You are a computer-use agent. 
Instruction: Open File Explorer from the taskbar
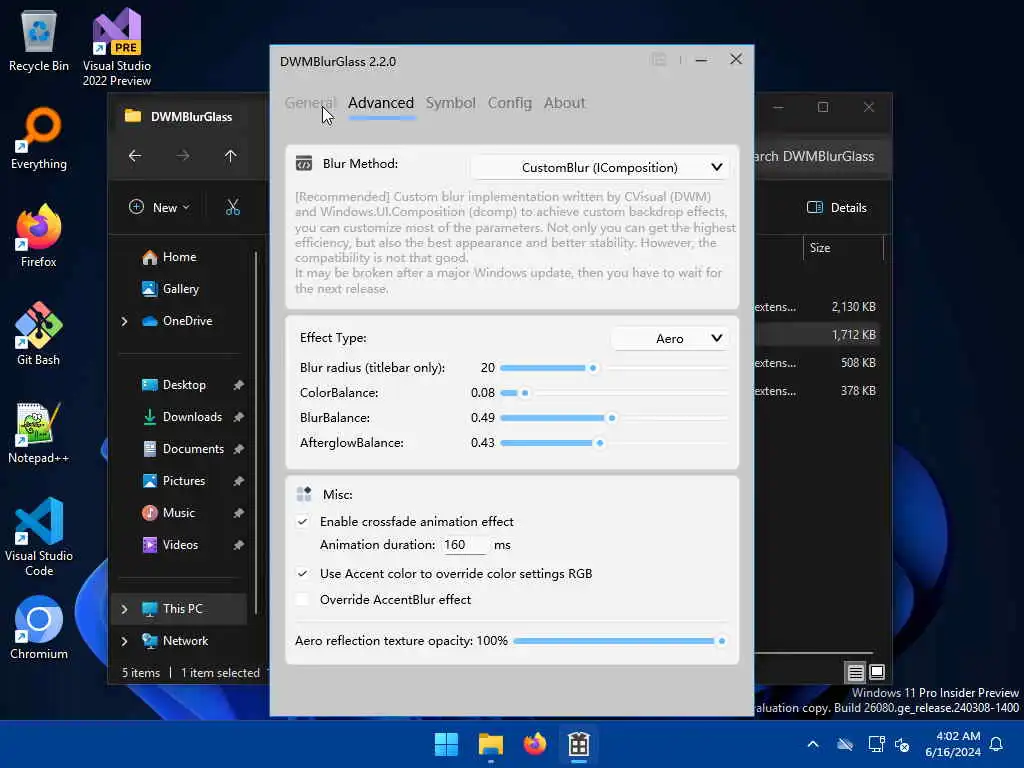[490, 744]
